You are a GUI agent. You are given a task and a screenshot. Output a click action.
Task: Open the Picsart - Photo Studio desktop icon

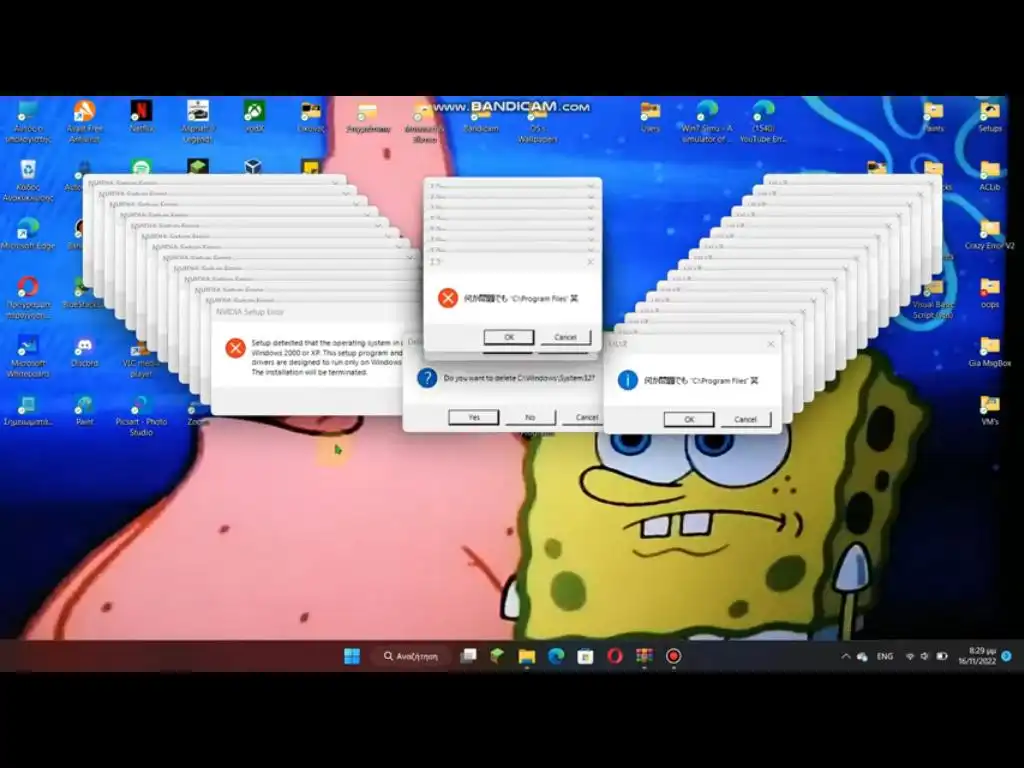(141, 415)
